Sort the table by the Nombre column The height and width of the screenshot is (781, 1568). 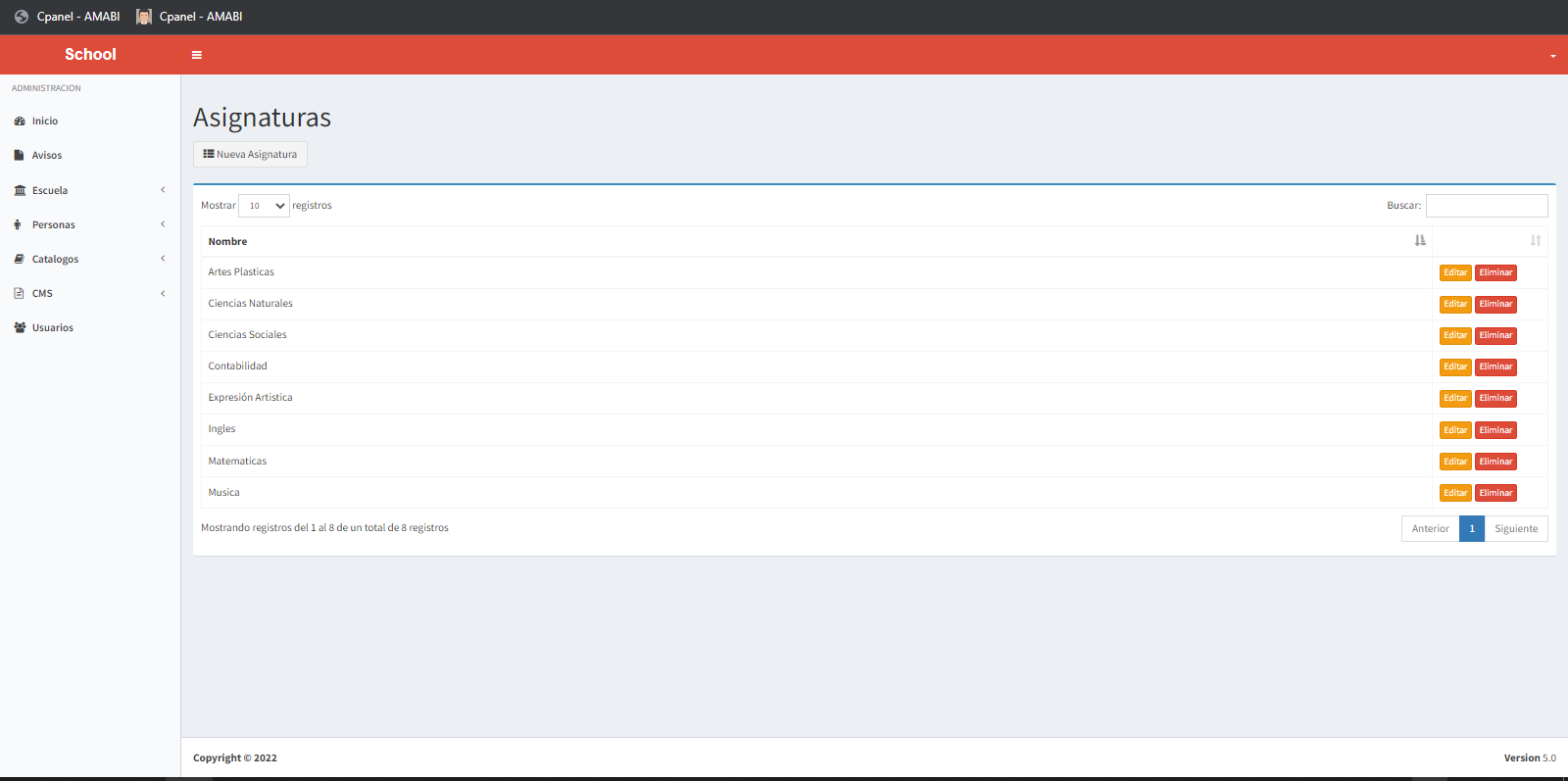point(227,242)
